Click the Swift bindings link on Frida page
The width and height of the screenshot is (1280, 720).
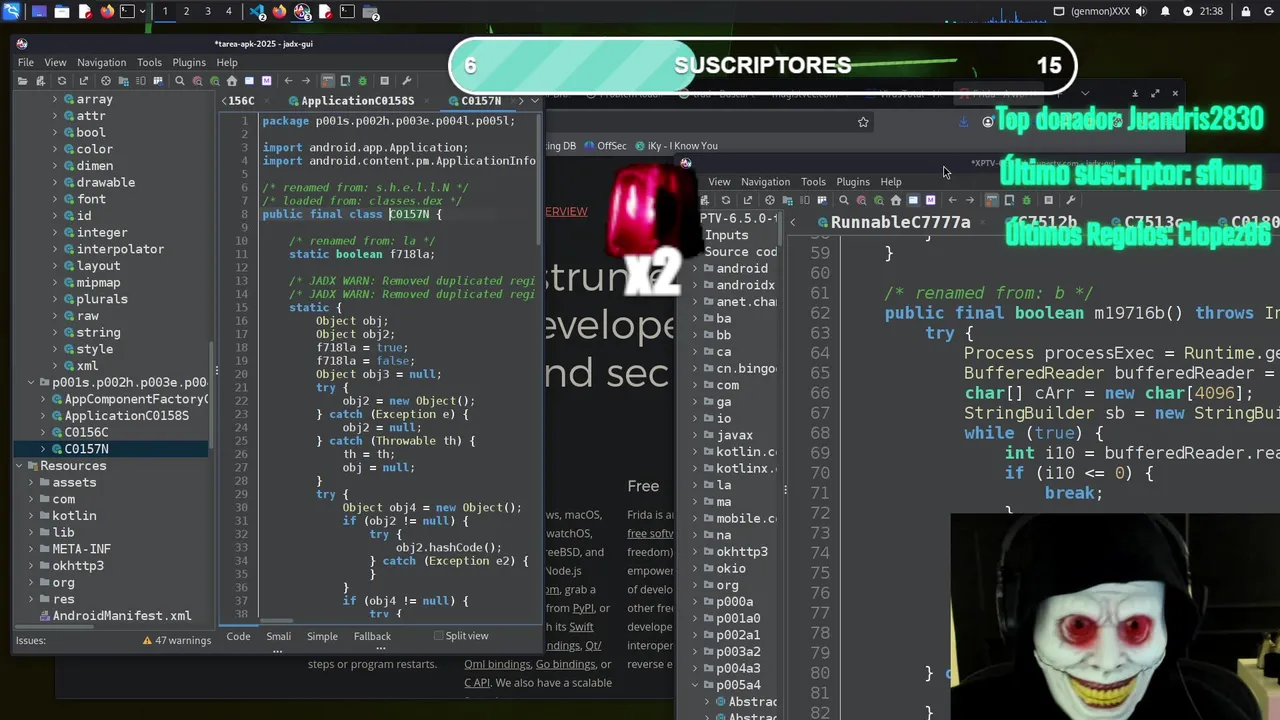click(x=581, y=627)
